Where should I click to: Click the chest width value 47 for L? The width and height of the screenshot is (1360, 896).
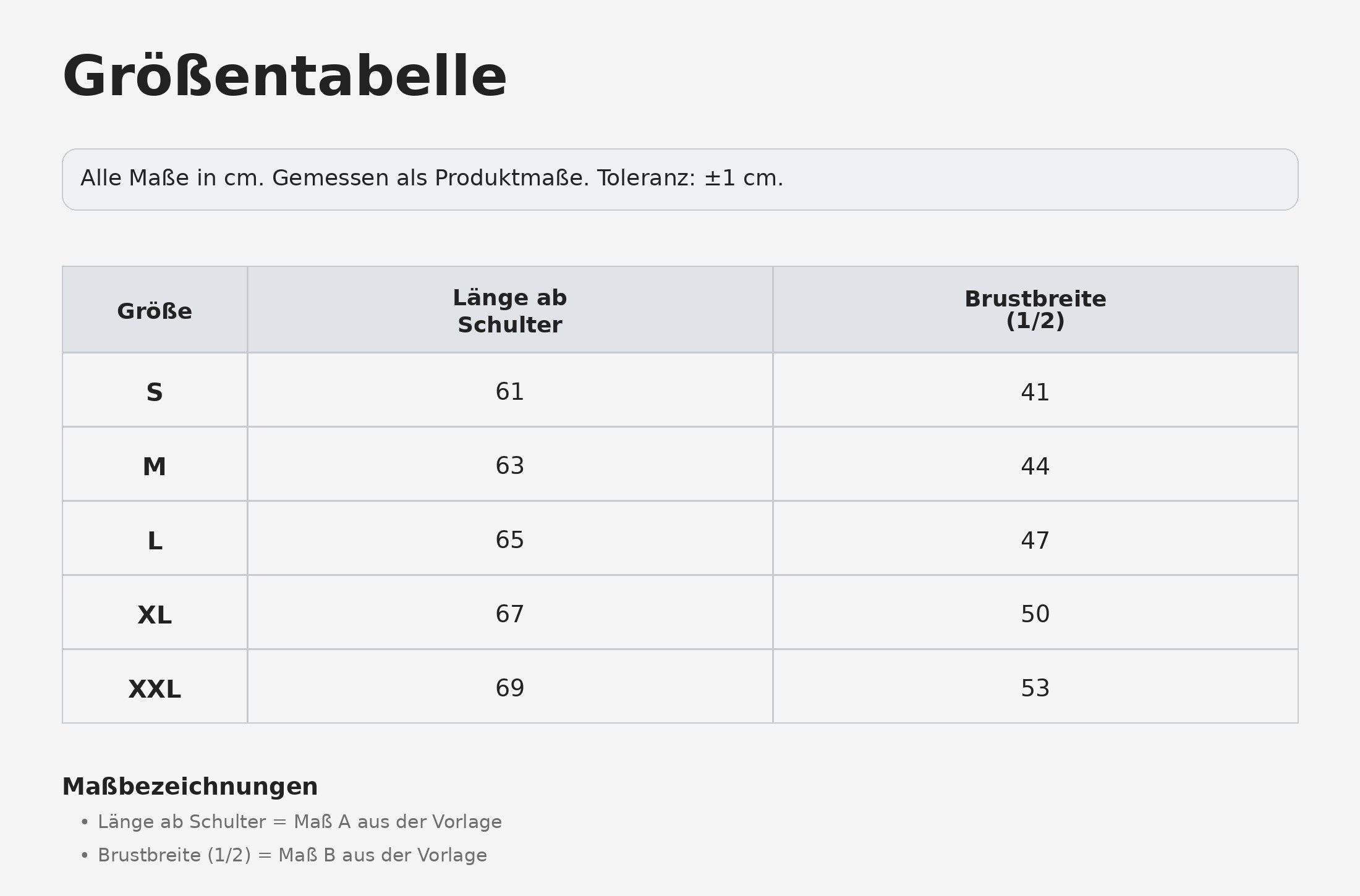tap(1035, 540)
